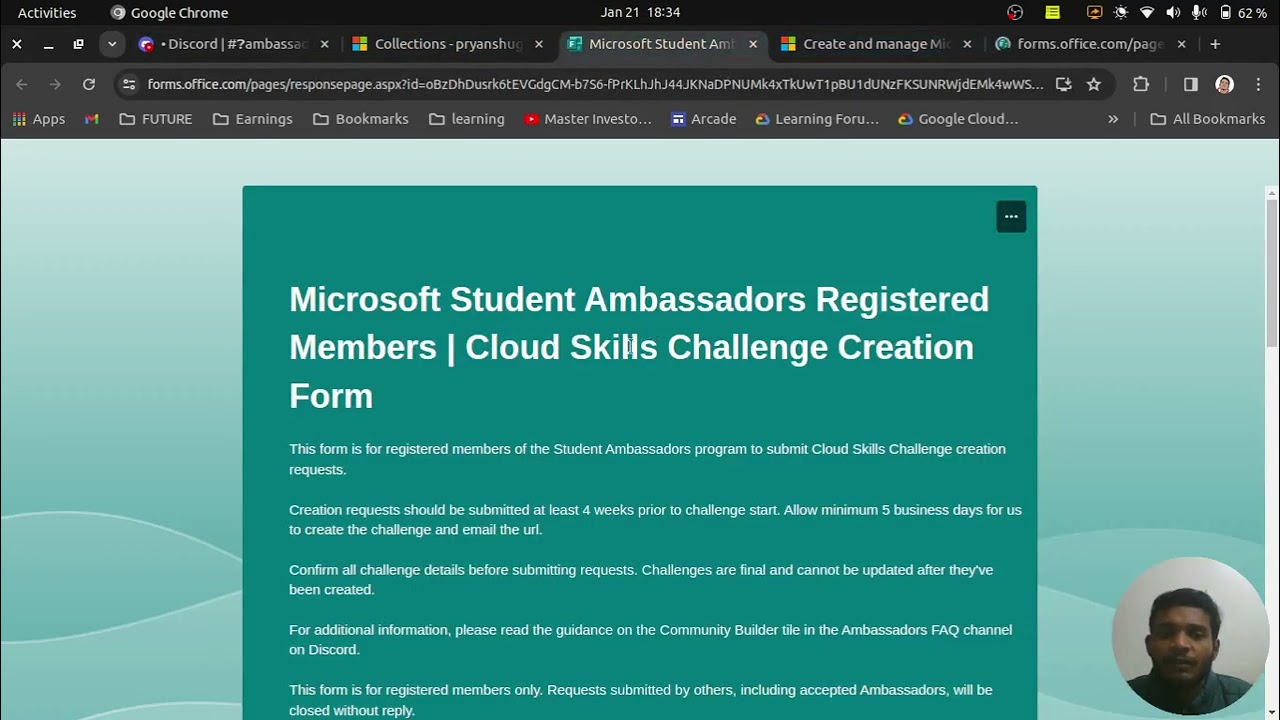Viewport: 1280px width, 720px height.
Task: Open the Master Investor YouTube bookmark
Action: [588, 119]
